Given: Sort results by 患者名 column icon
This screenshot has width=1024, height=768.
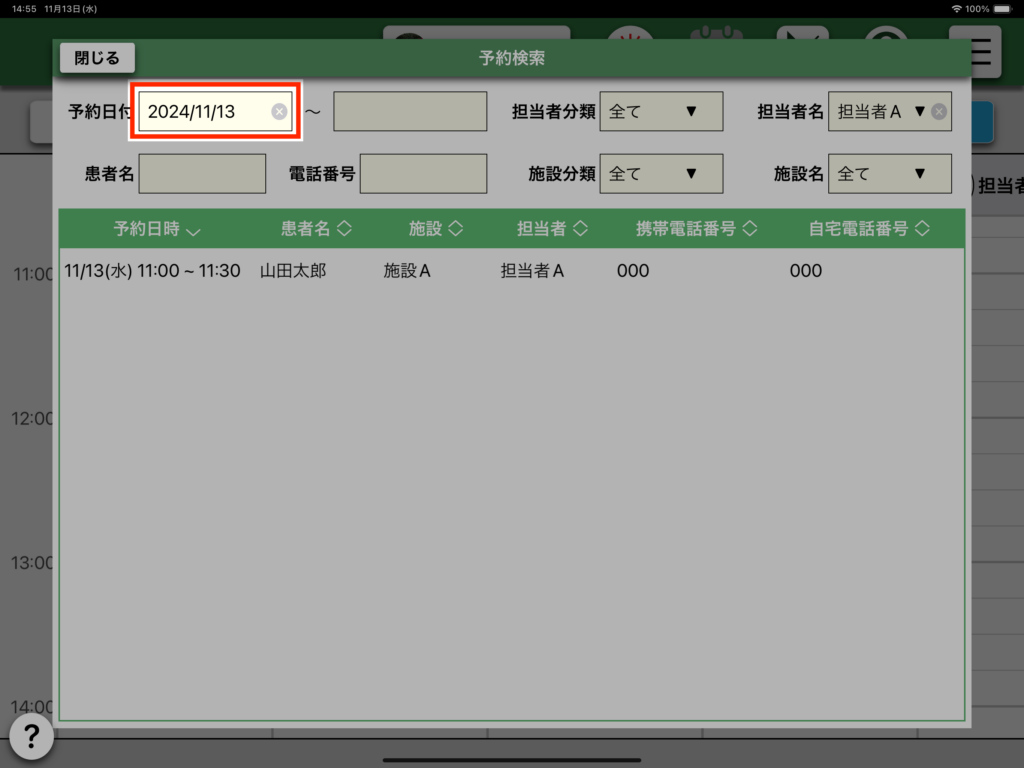Looking at the screenshot, I should click(344, 229).
